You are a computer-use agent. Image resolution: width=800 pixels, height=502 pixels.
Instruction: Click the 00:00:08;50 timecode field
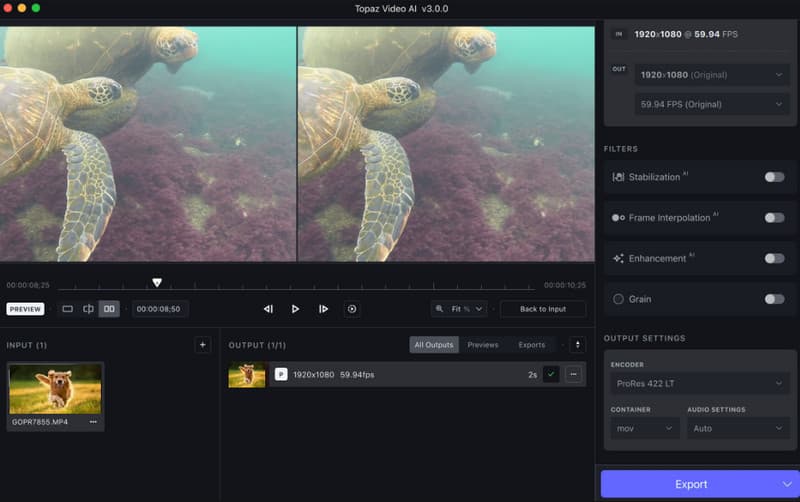[x=159, y=309]
